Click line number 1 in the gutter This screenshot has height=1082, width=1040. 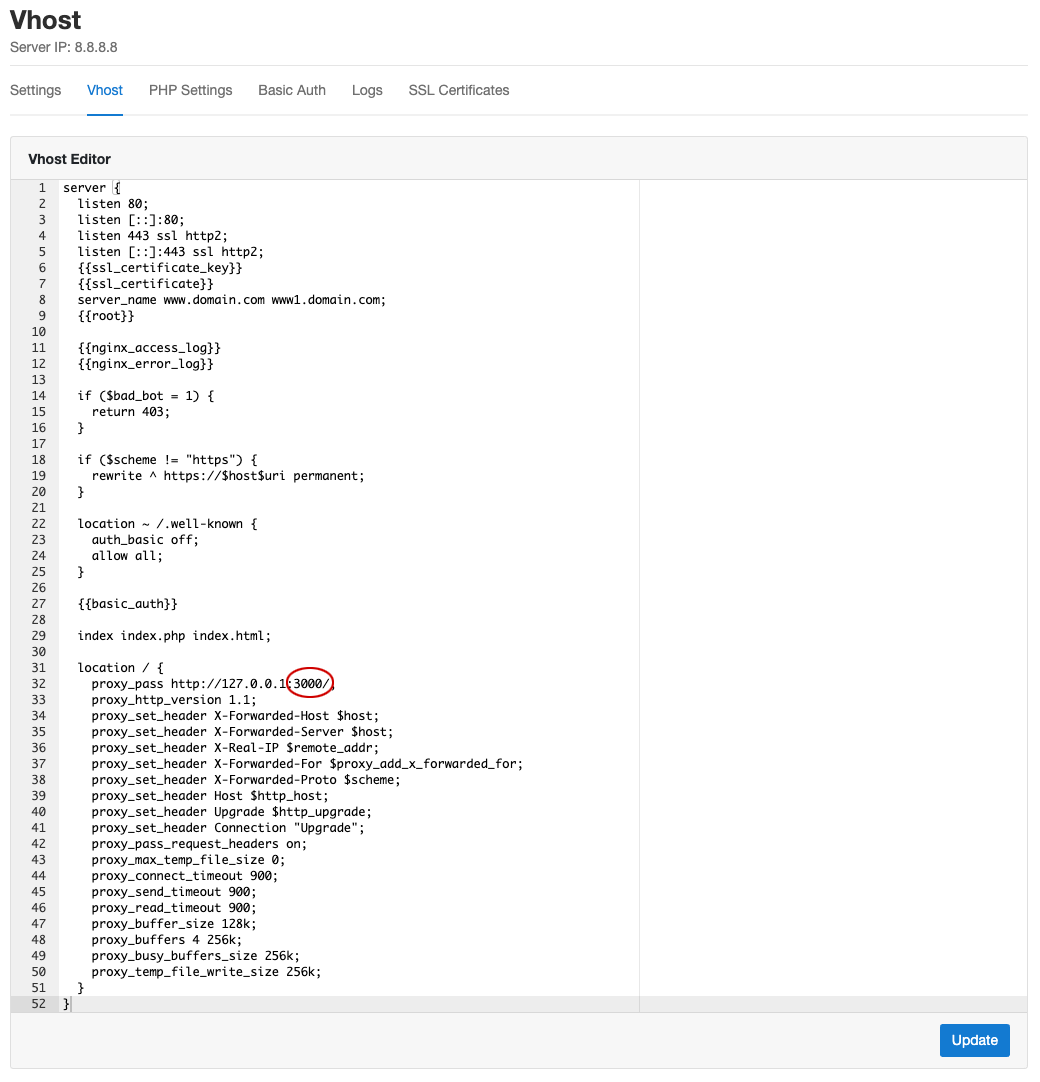[42, 188]
